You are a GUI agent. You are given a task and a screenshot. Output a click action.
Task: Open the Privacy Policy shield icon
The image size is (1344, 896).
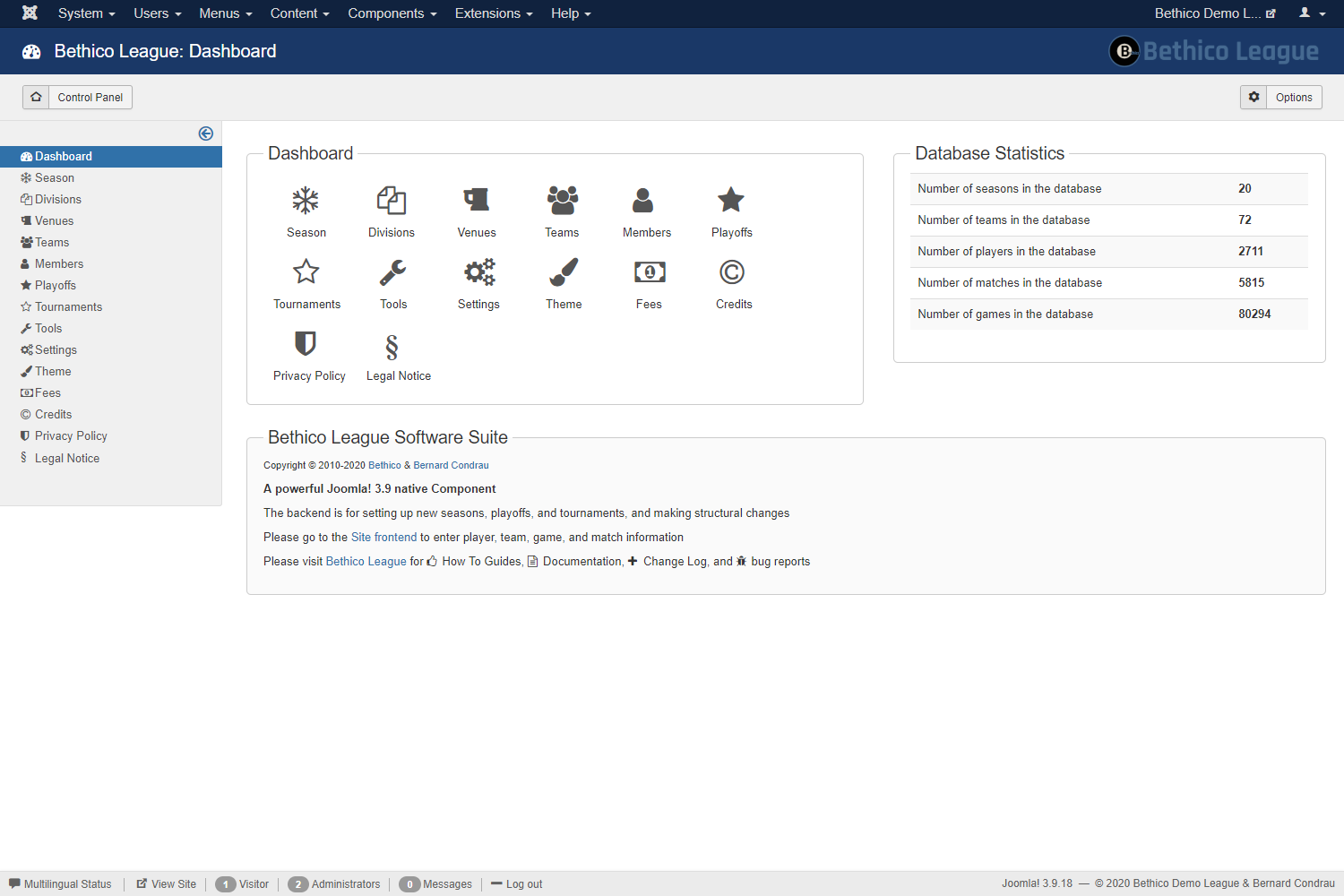click(x=306, y=344)
